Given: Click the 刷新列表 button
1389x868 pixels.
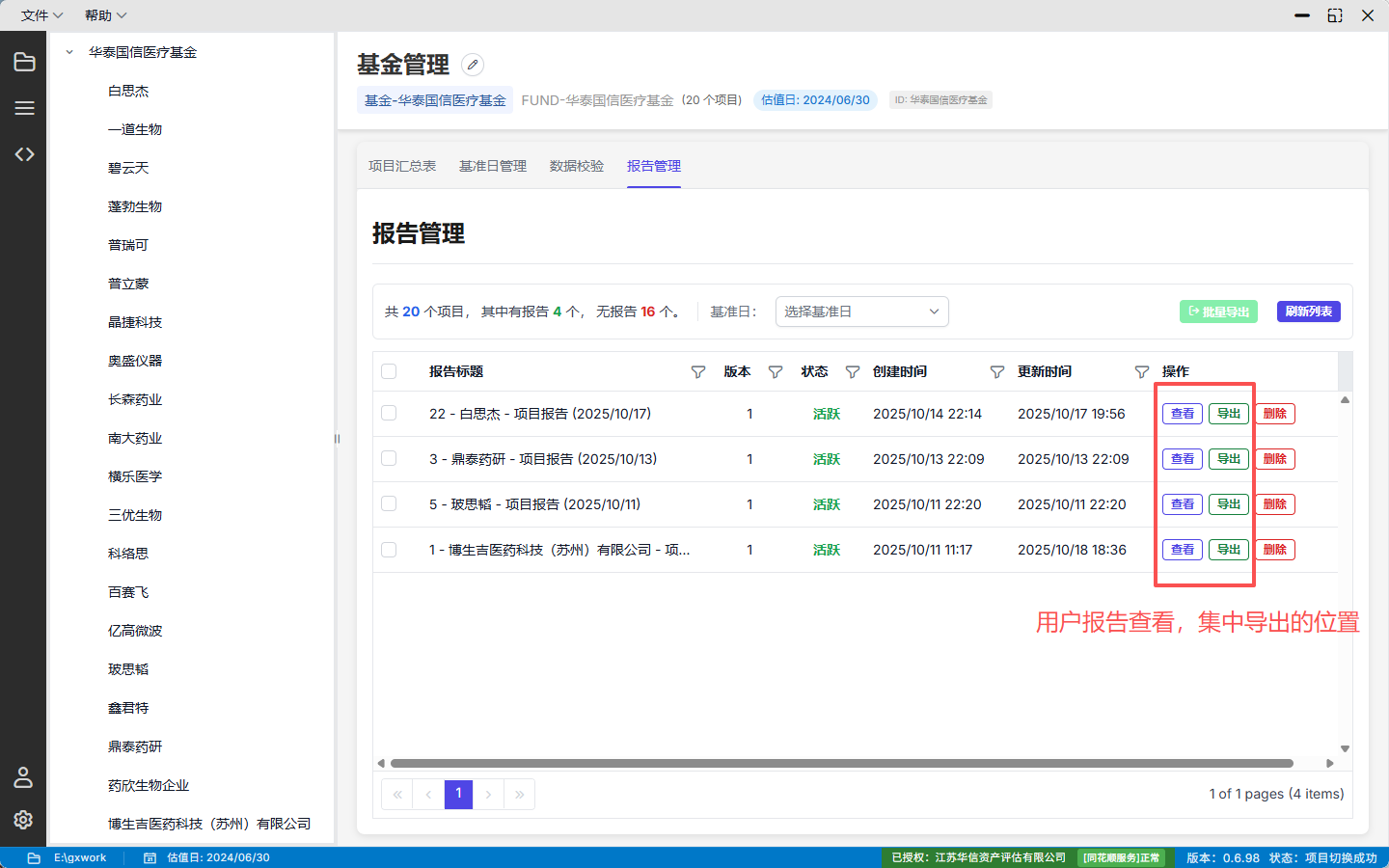Looking at the screenshot, I should 1308,312.
